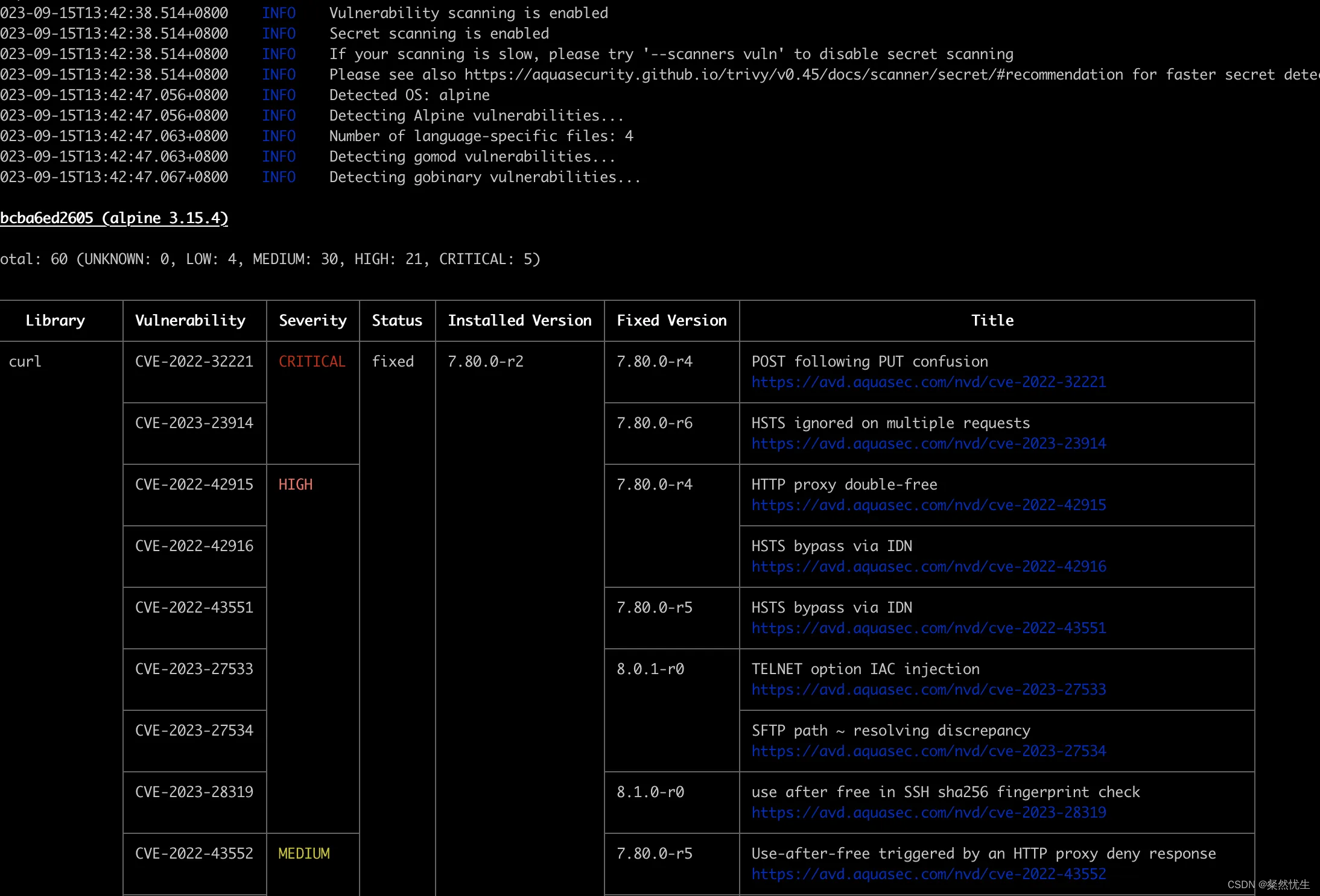
Task: Open the avd.aquasec.com link for cve-2022-32221
Action: tap(928, 382)
